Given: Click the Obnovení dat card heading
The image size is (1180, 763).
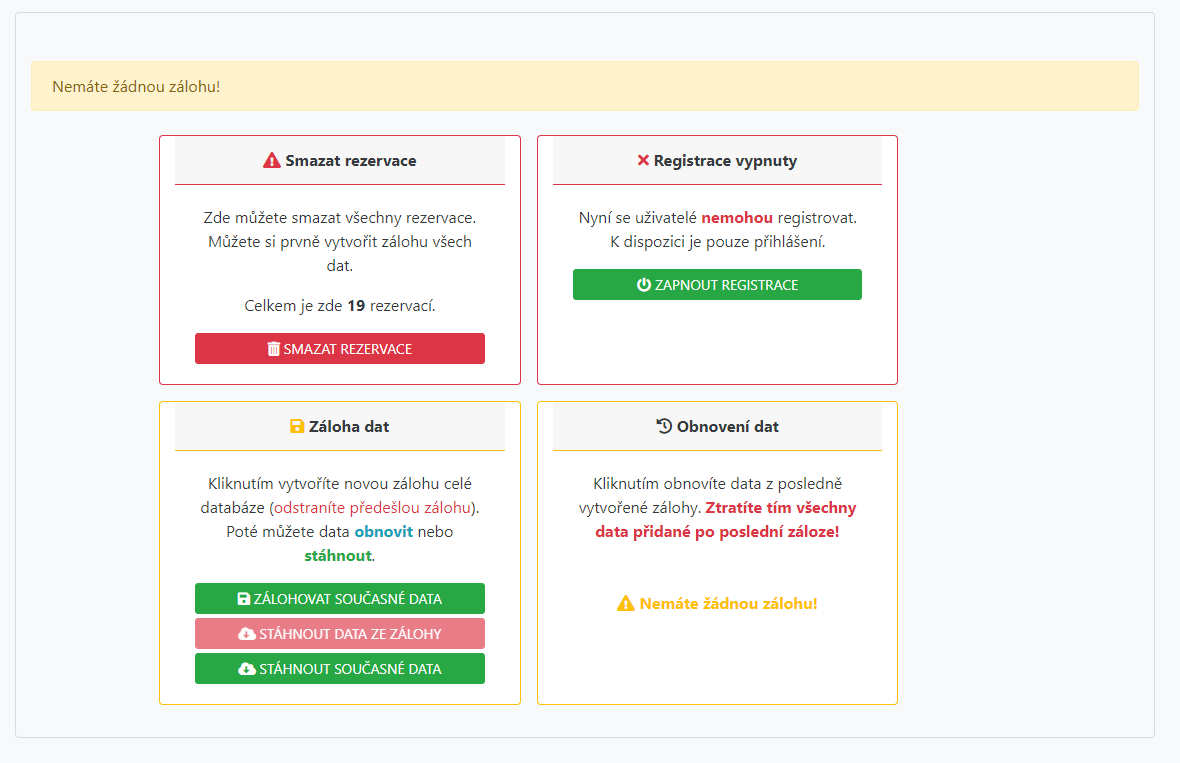Looking at the screenshot, I should click(727, 426).
